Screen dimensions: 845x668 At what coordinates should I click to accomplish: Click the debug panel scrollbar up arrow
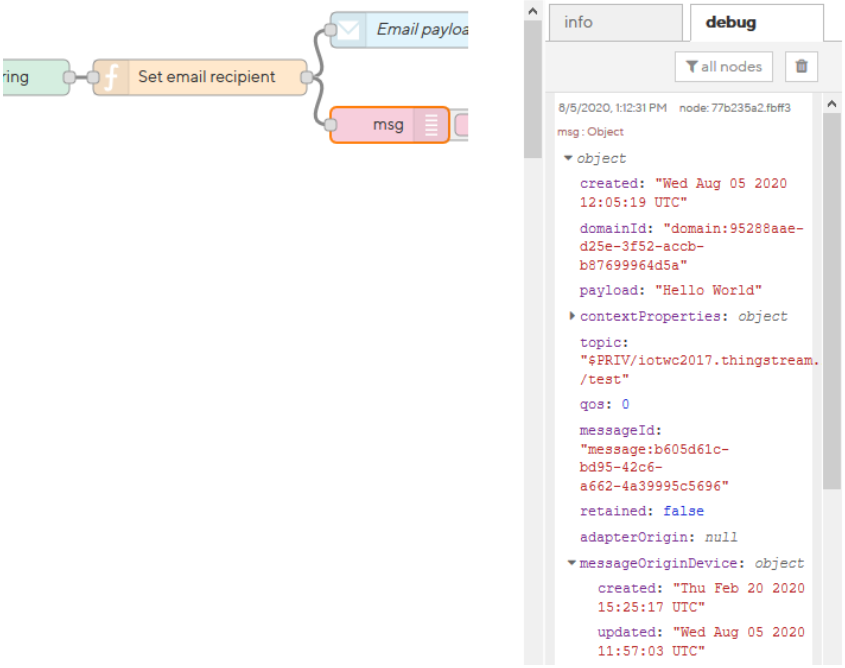pyautogui.click(x=832, y=104)
